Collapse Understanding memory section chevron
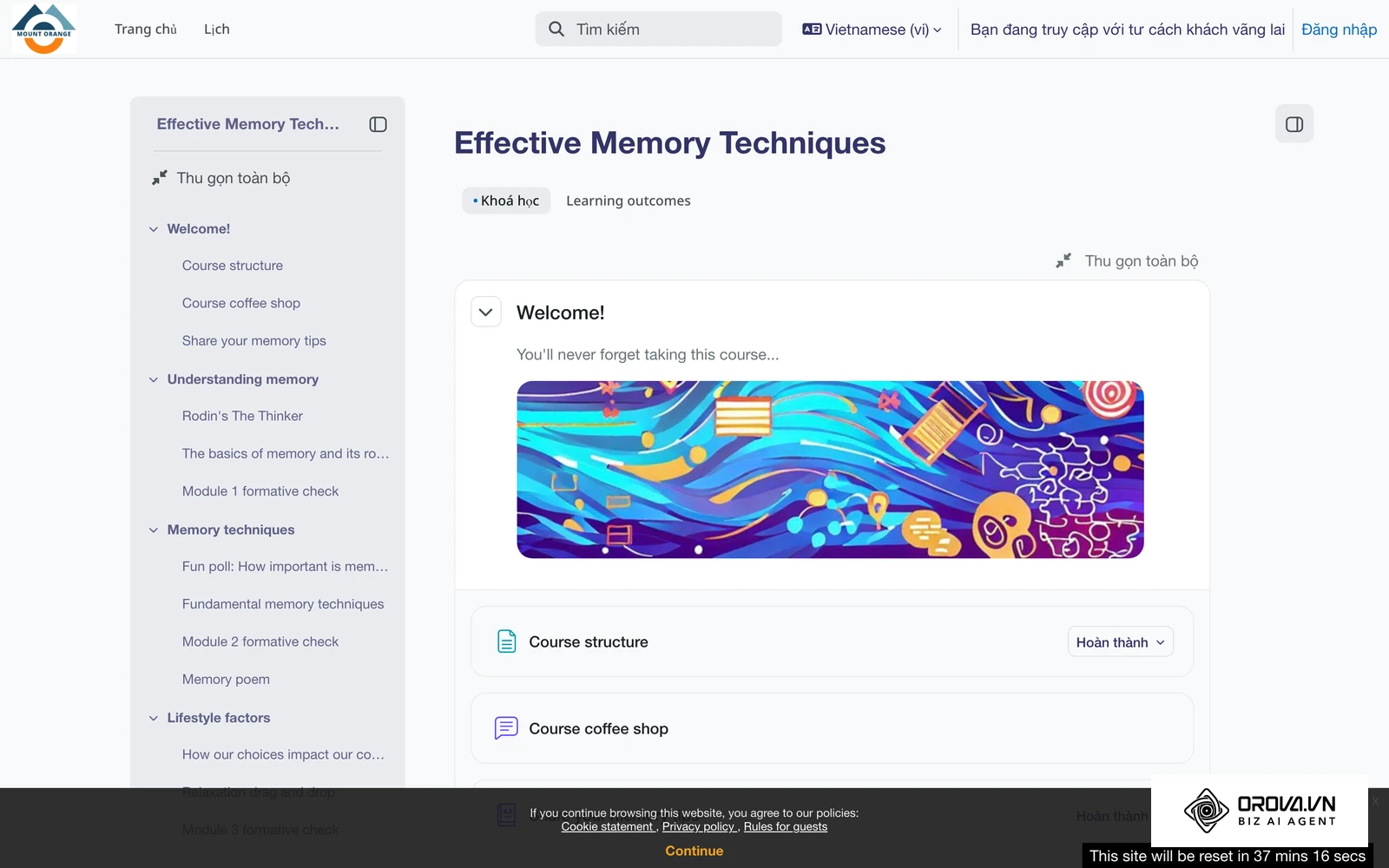This screenshot has width=1389, height=868. click(154, 379)
